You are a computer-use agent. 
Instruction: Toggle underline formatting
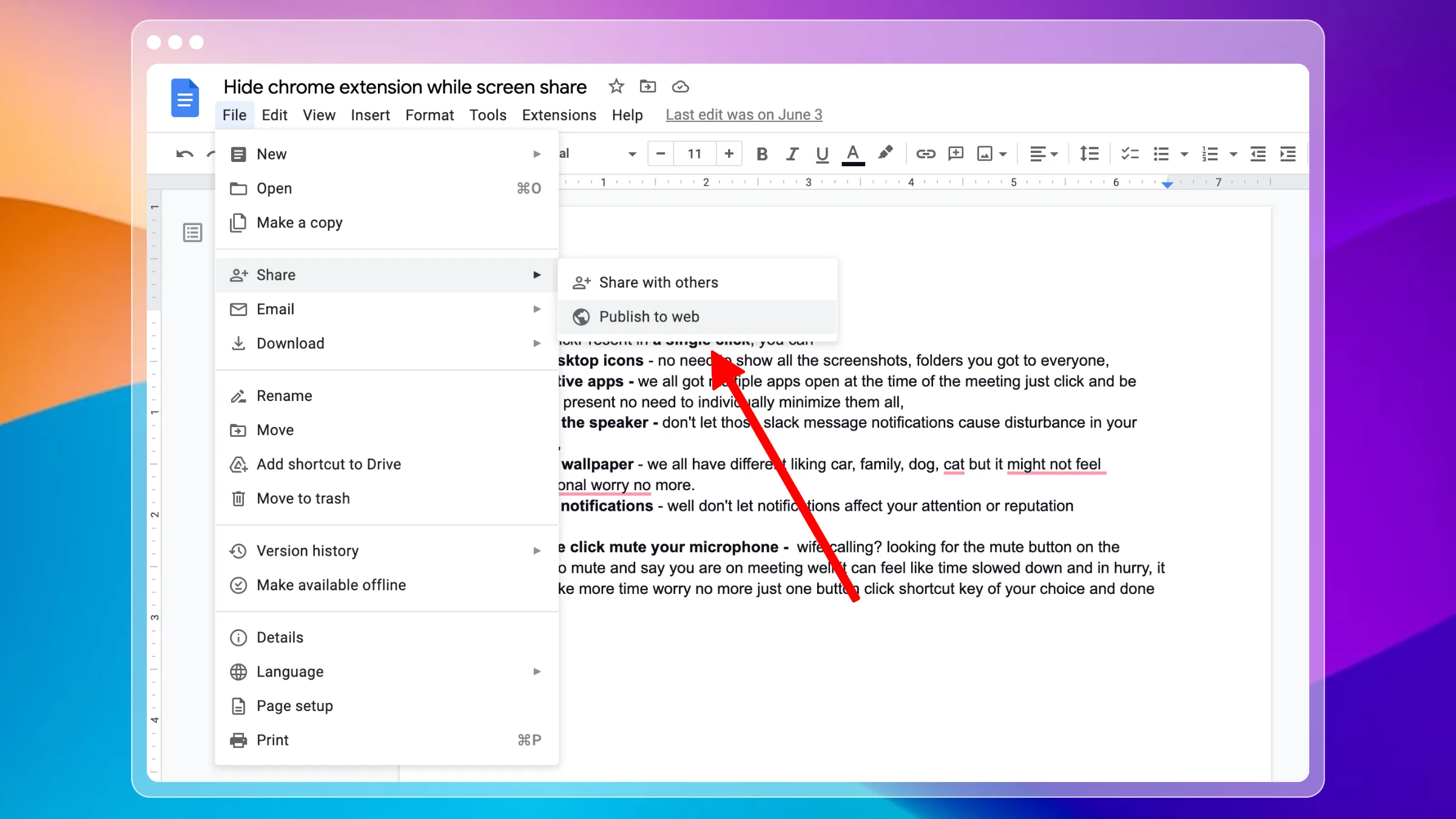pyautogui.click(x=822, y=154)
